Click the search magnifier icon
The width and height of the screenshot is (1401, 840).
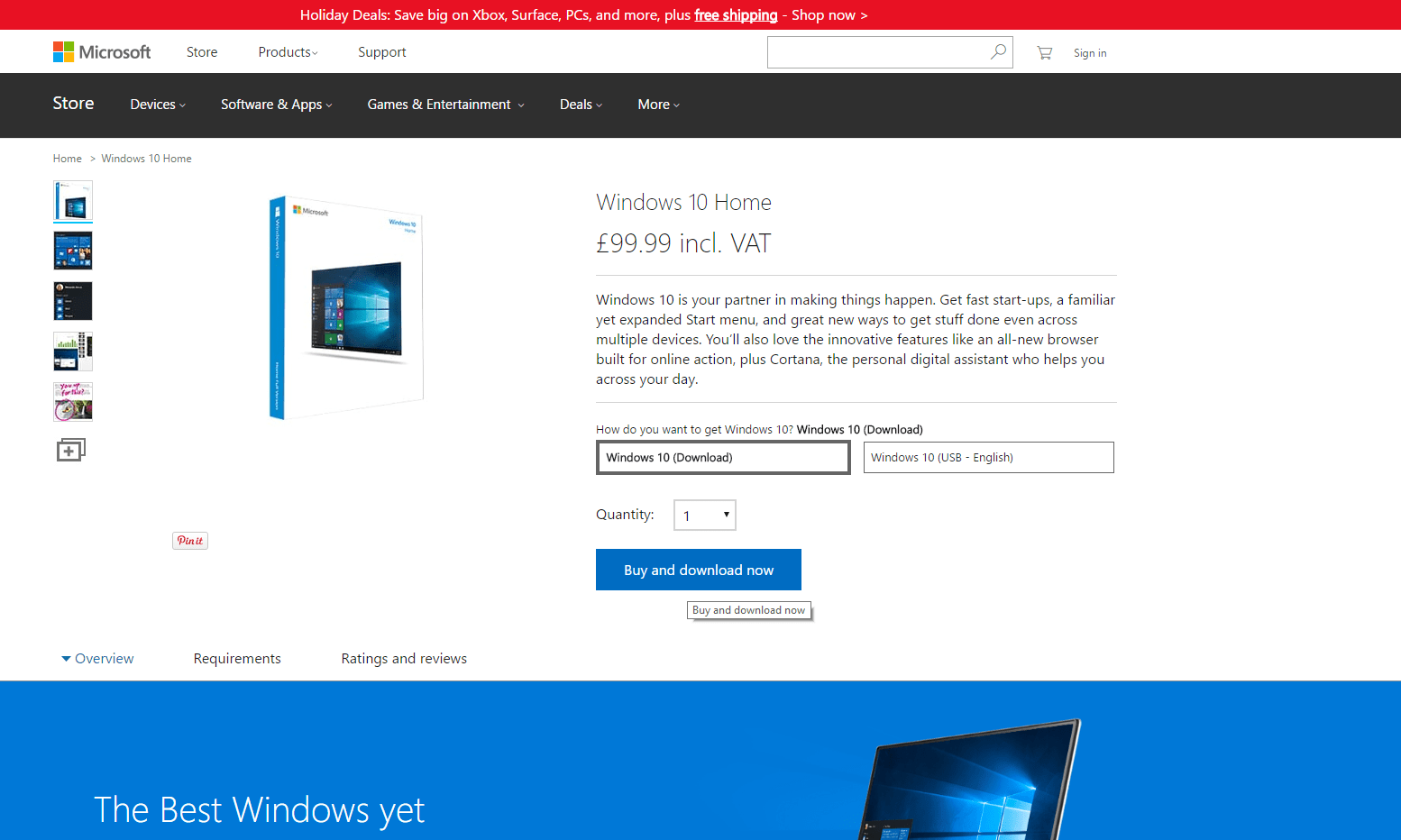(998, 52)
